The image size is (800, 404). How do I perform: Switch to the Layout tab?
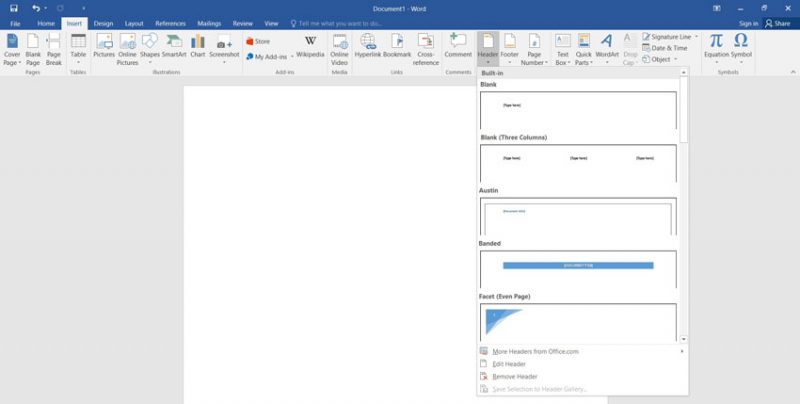[134, 23]
